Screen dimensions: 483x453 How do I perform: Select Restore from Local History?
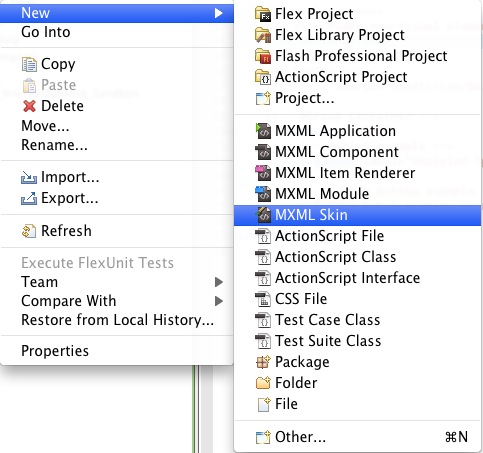[117, 320]
